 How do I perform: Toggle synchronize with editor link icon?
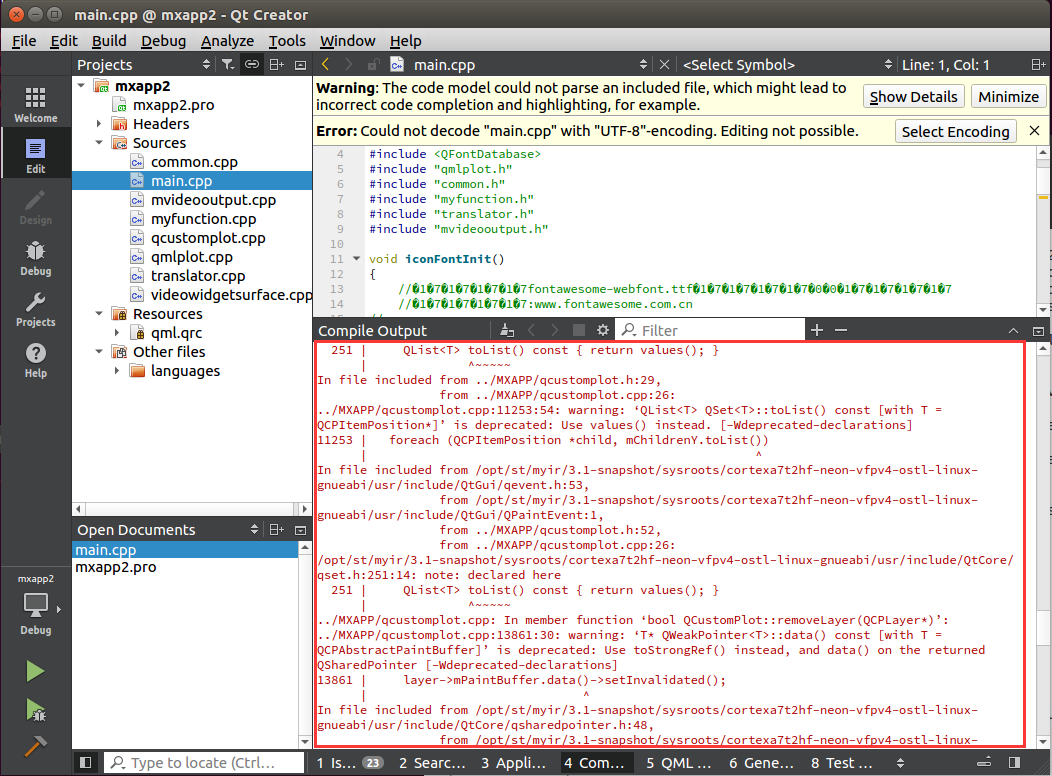252,65
